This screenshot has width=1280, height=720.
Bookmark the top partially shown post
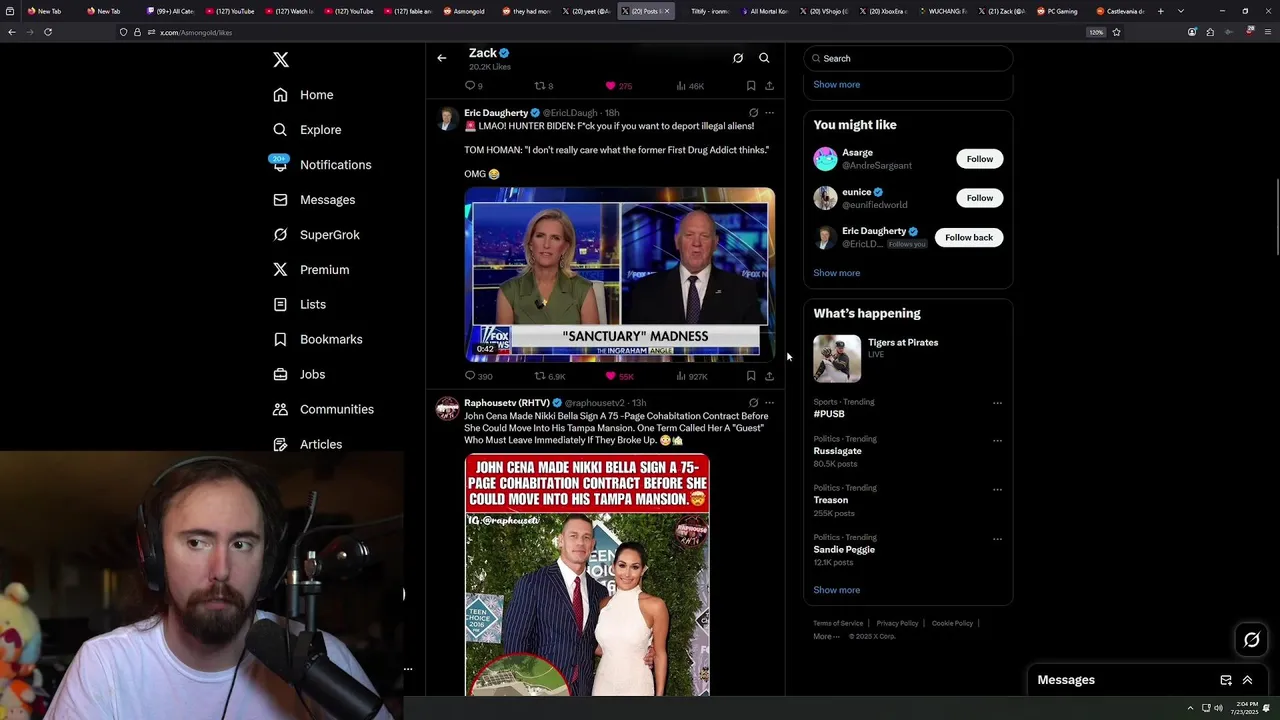(x=751, y=86)
